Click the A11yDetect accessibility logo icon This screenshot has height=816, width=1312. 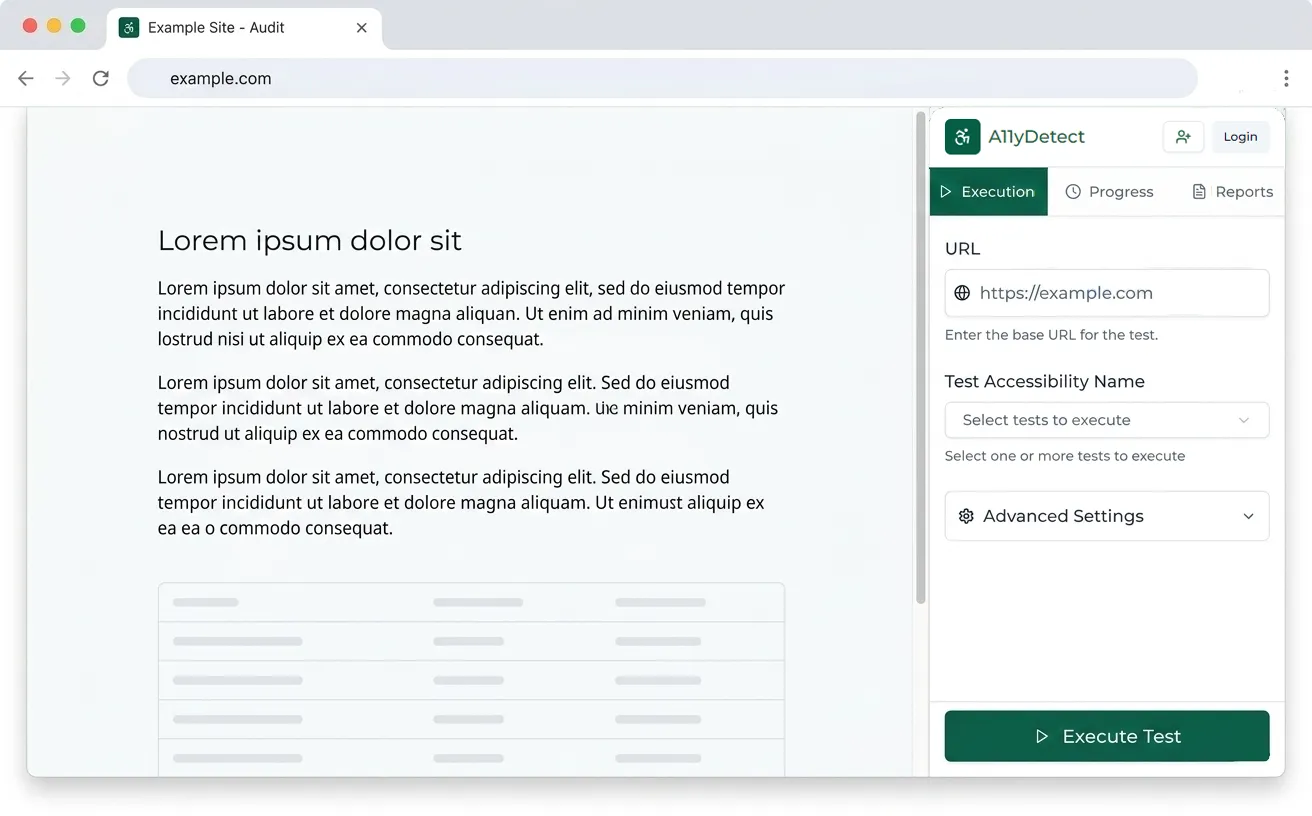[962, 137]
